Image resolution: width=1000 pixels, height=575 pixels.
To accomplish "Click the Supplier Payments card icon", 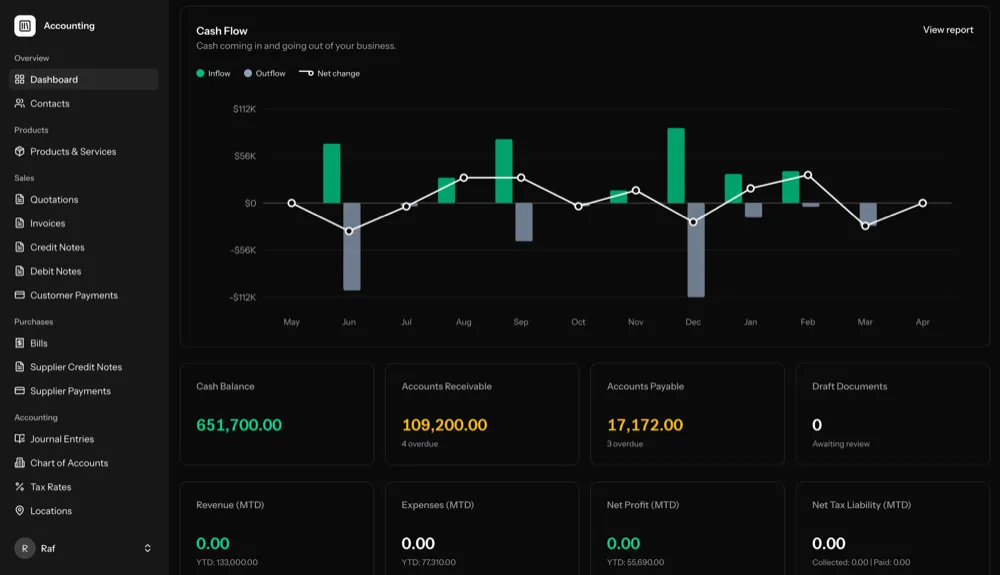I will click(20, 391).
